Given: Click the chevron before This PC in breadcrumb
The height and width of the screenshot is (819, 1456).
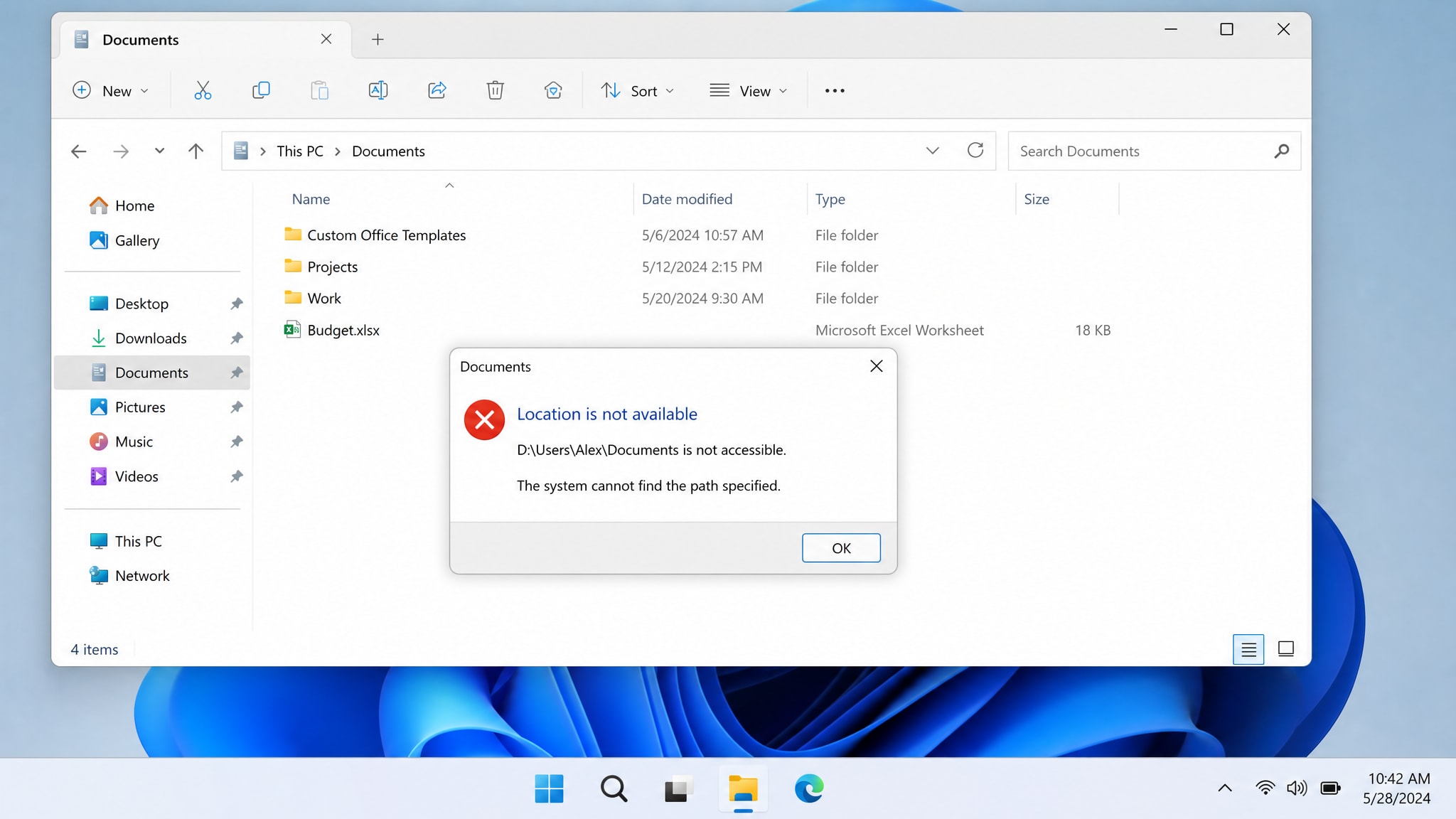Looking at the screenshot, I should pos(263,151).
